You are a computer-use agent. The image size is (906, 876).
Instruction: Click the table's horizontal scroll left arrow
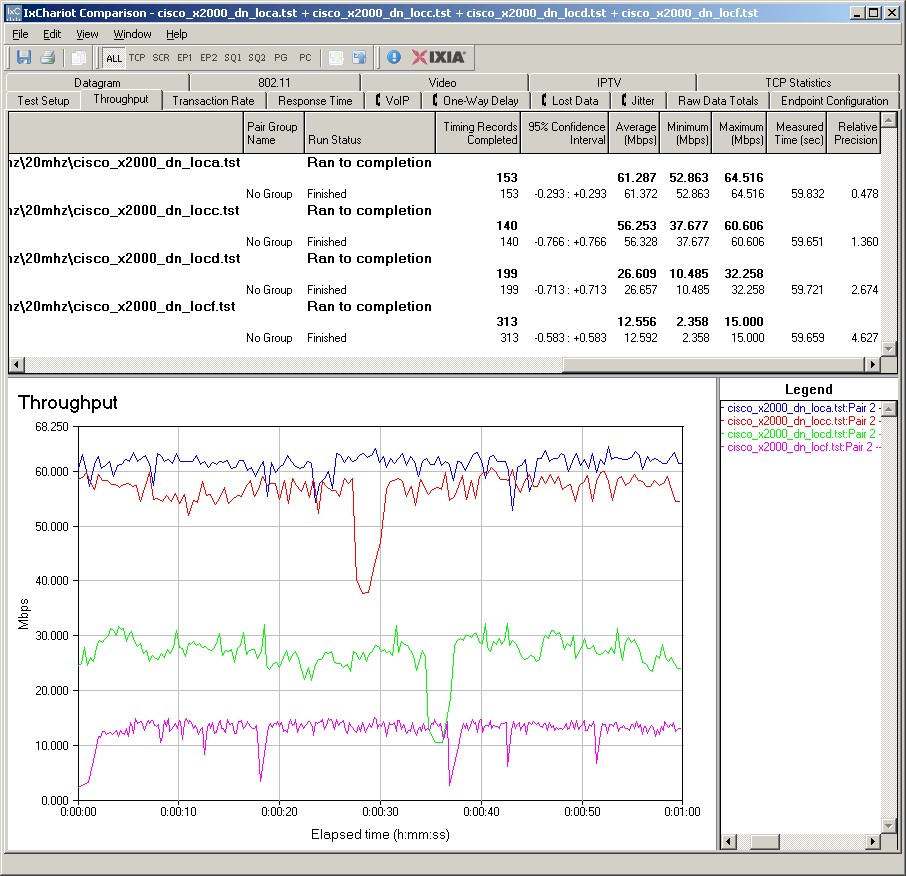(16, 364)
